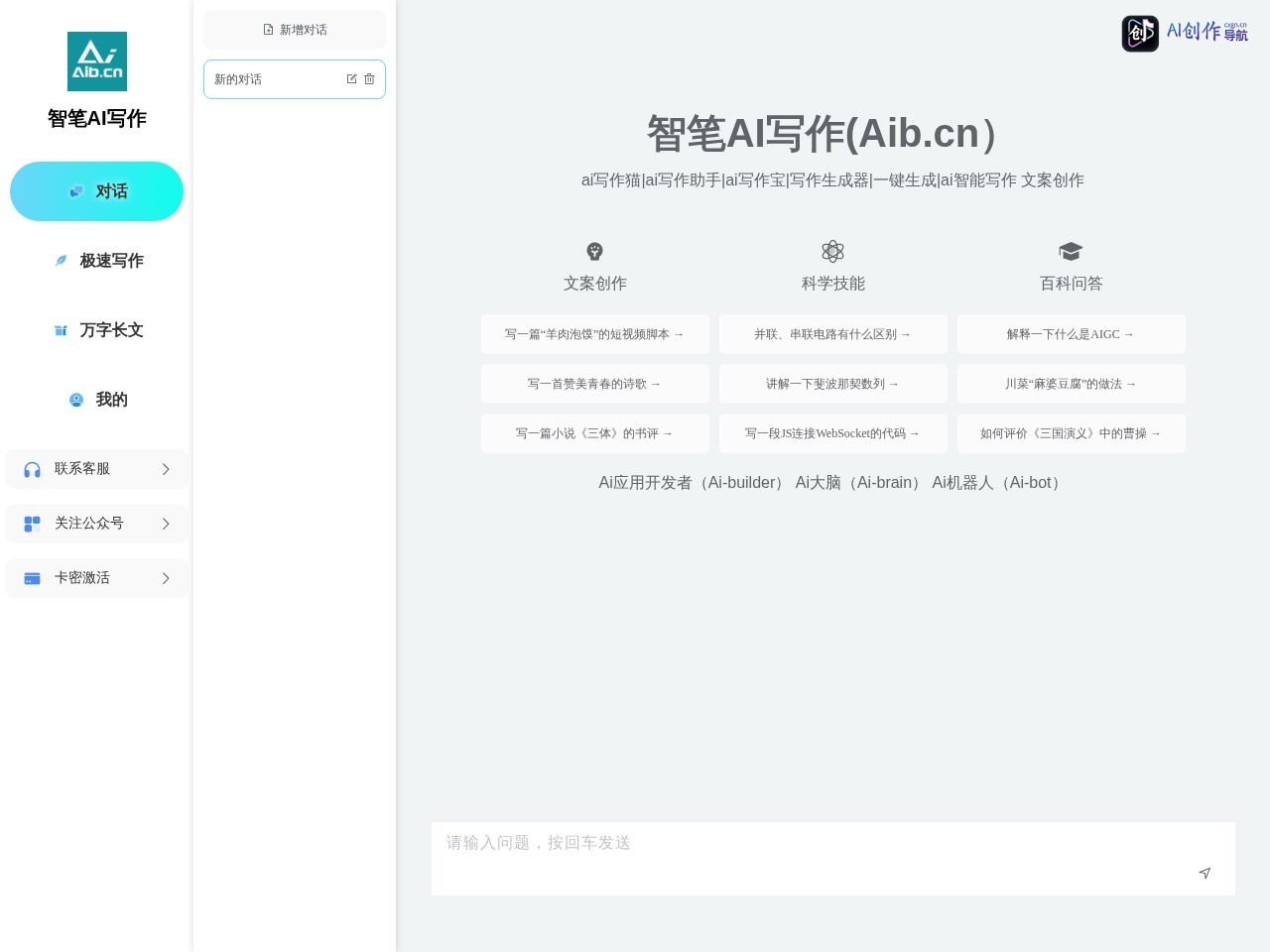Image resolution: width=1270 pixels, height=952 pixels.
Task: Click the 百科问答 heading
Action: (x=1072, y=284)
